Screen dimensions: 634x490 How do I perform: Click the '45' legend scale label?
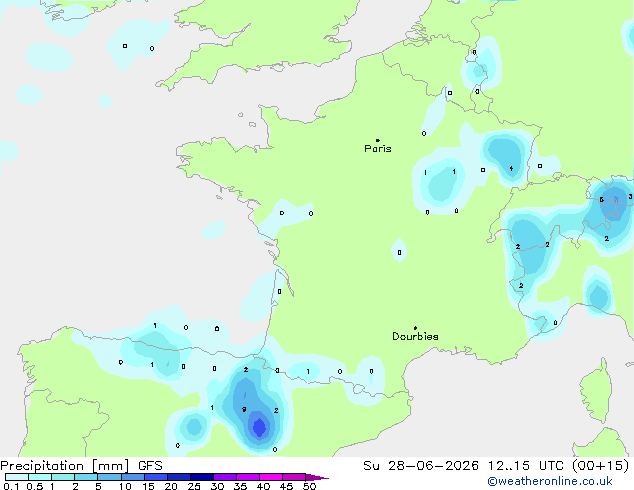tap(287, 486)
